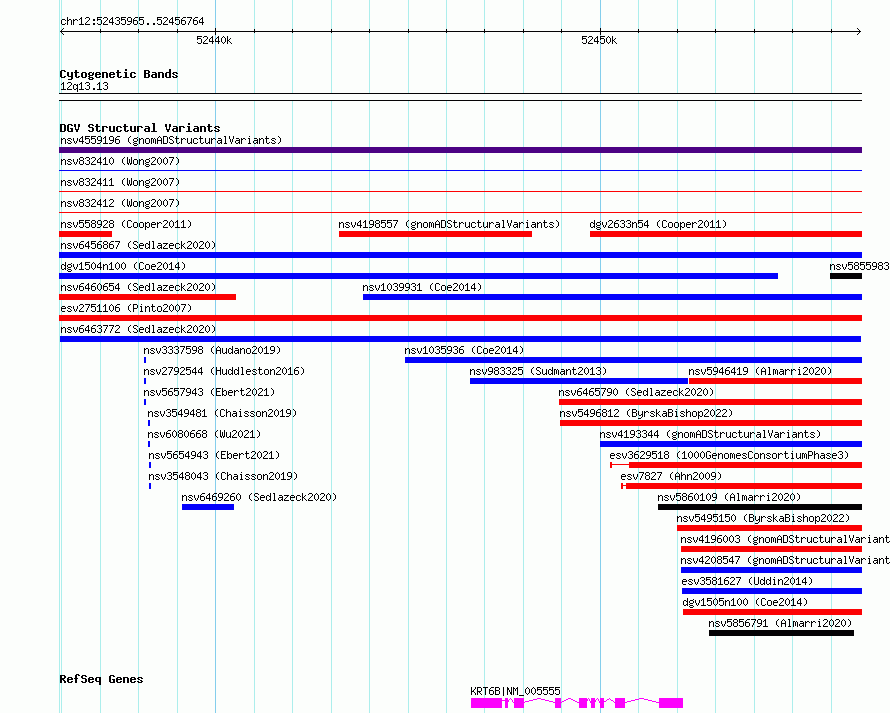Click the nsv6469260 (Sedlazeck2020) label
The width and height of the screenshot is (890, 713).
259,497
